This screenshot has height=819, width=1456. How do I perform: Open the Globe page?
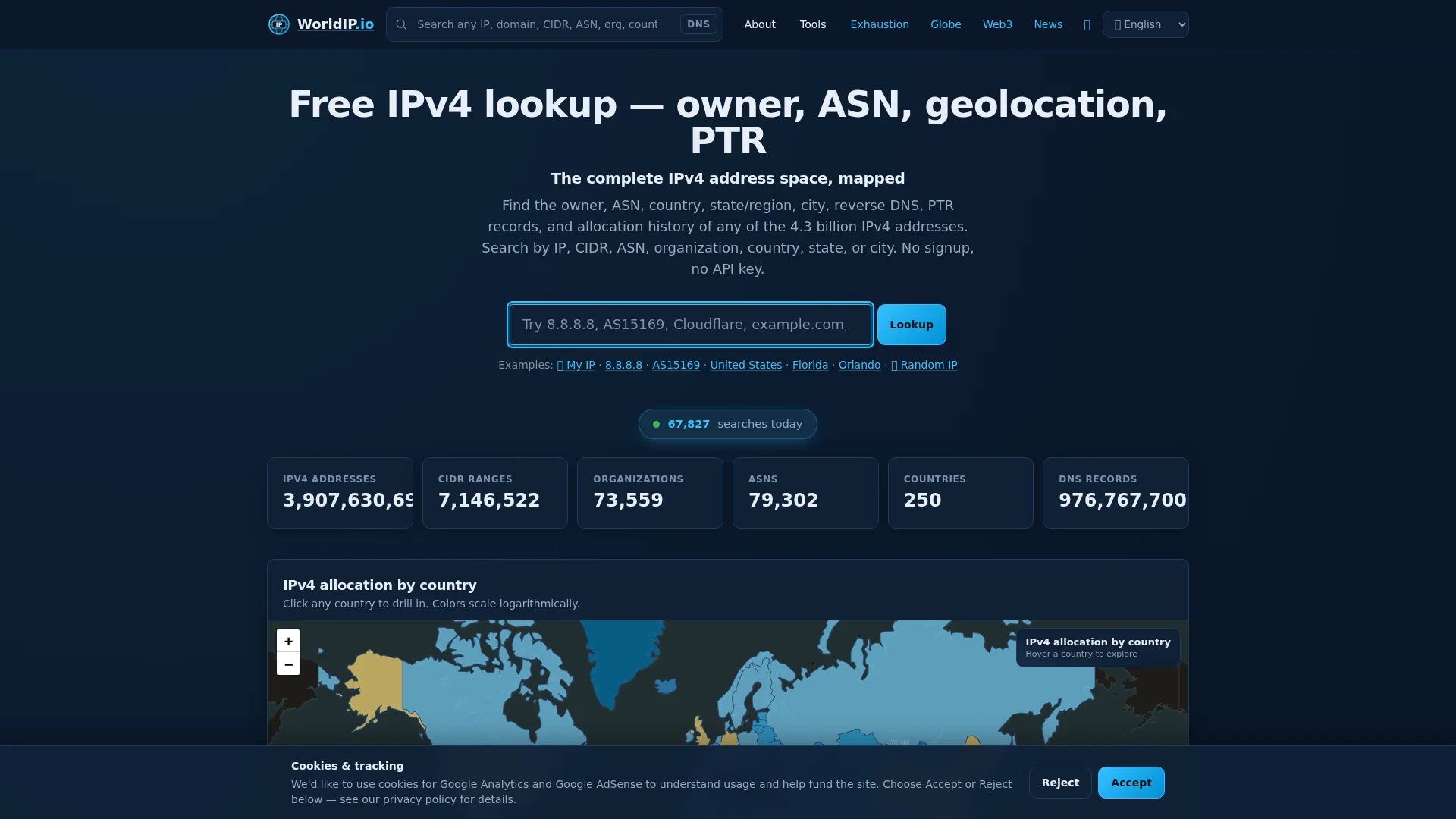click(946, 24)
